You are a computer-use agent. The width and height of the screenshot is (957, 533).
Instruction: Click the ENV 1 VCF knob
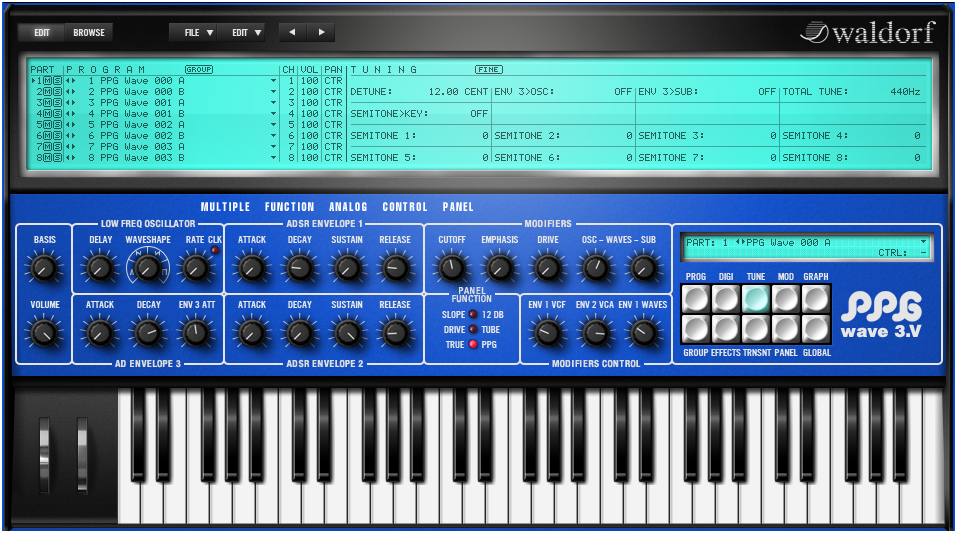tap(547, 333)
